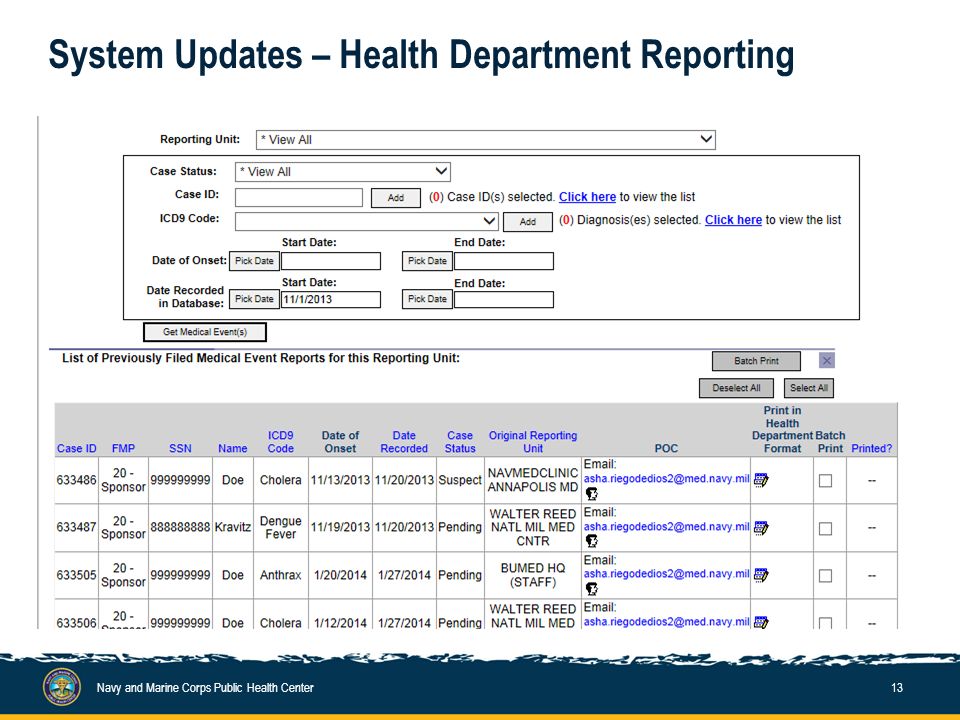
Task: Check Batch Print box for case 633487
Action: tap(825, 528)
